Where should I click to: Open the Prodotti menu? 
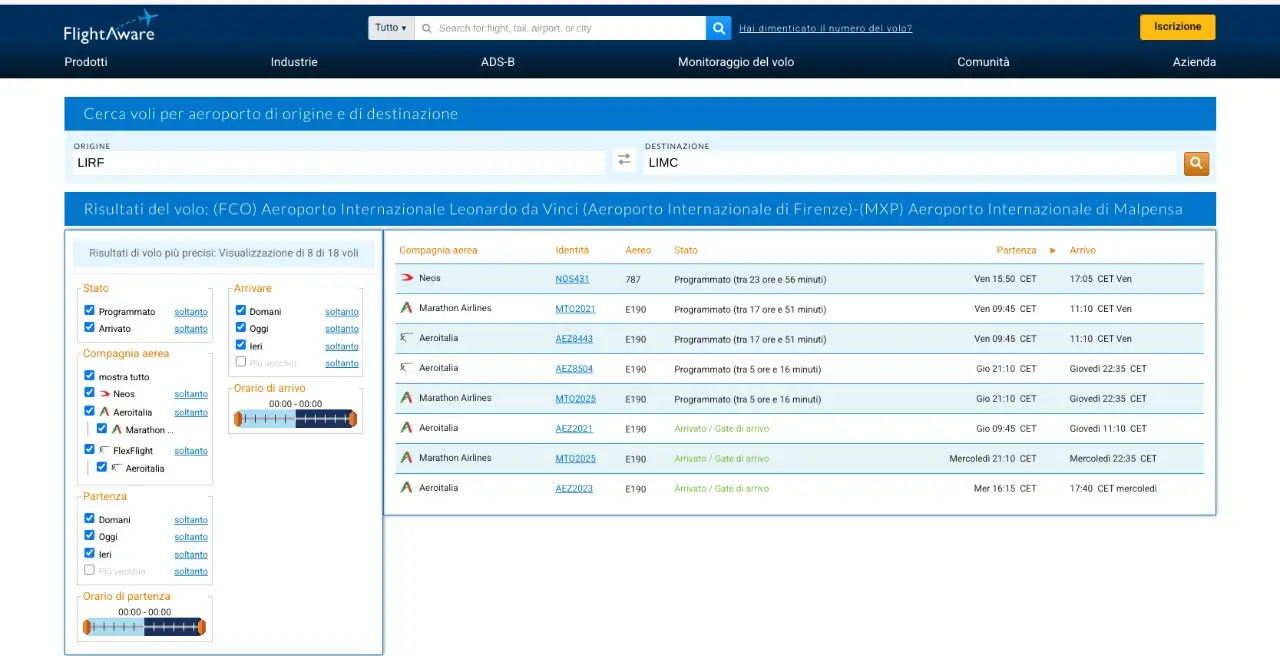click(86, 62)
